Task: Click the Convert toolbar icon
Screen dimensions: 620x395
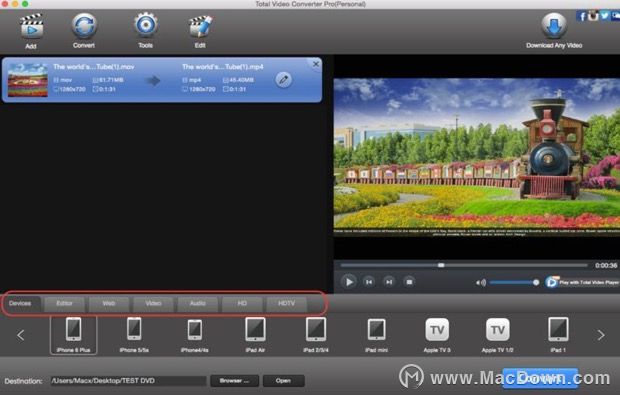Action: click(x=84, y=26)
